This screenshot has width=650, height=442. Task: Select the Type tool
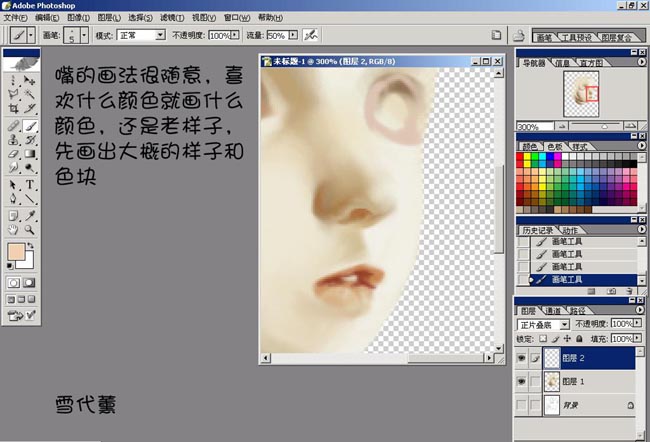click(x=30, y=185)
